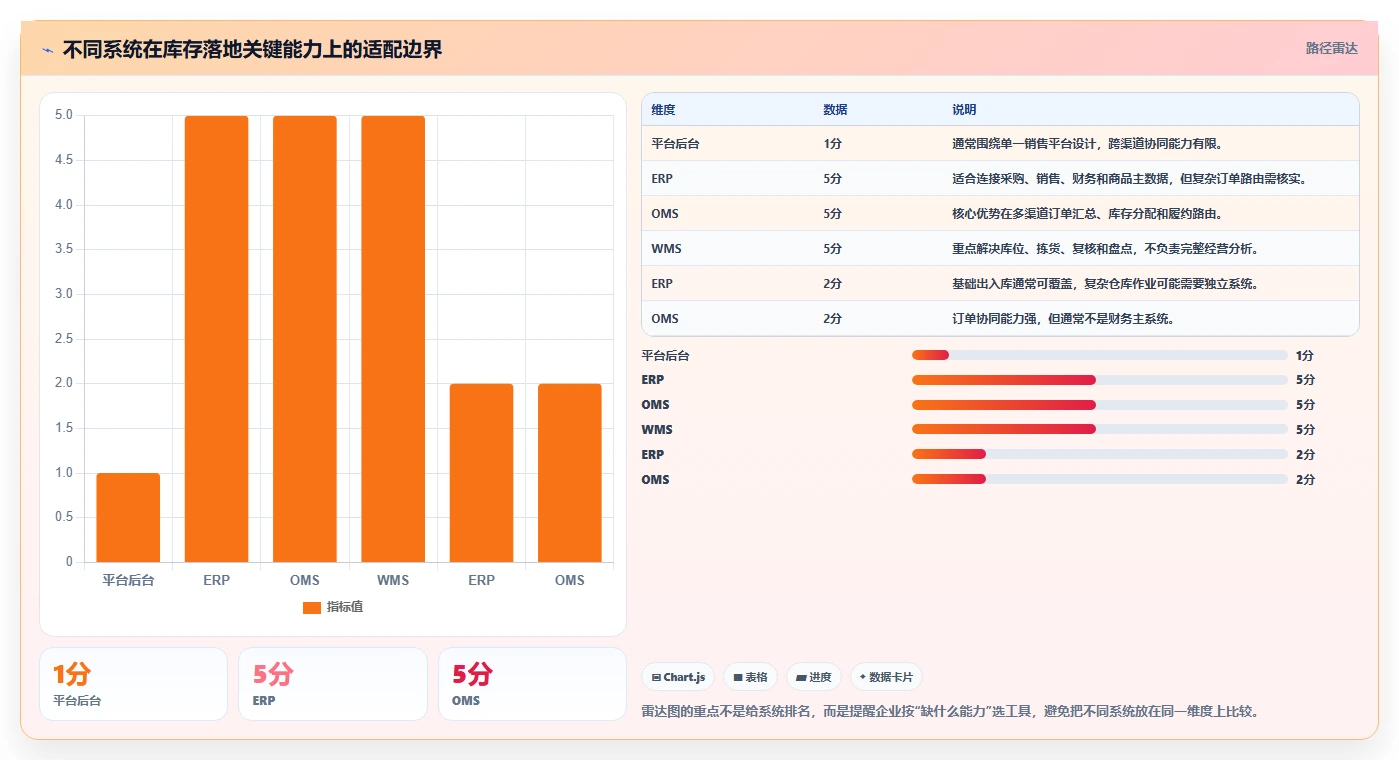Click the WMS bar in the chart
The image size is (1399, 760).
click(393, 339)
